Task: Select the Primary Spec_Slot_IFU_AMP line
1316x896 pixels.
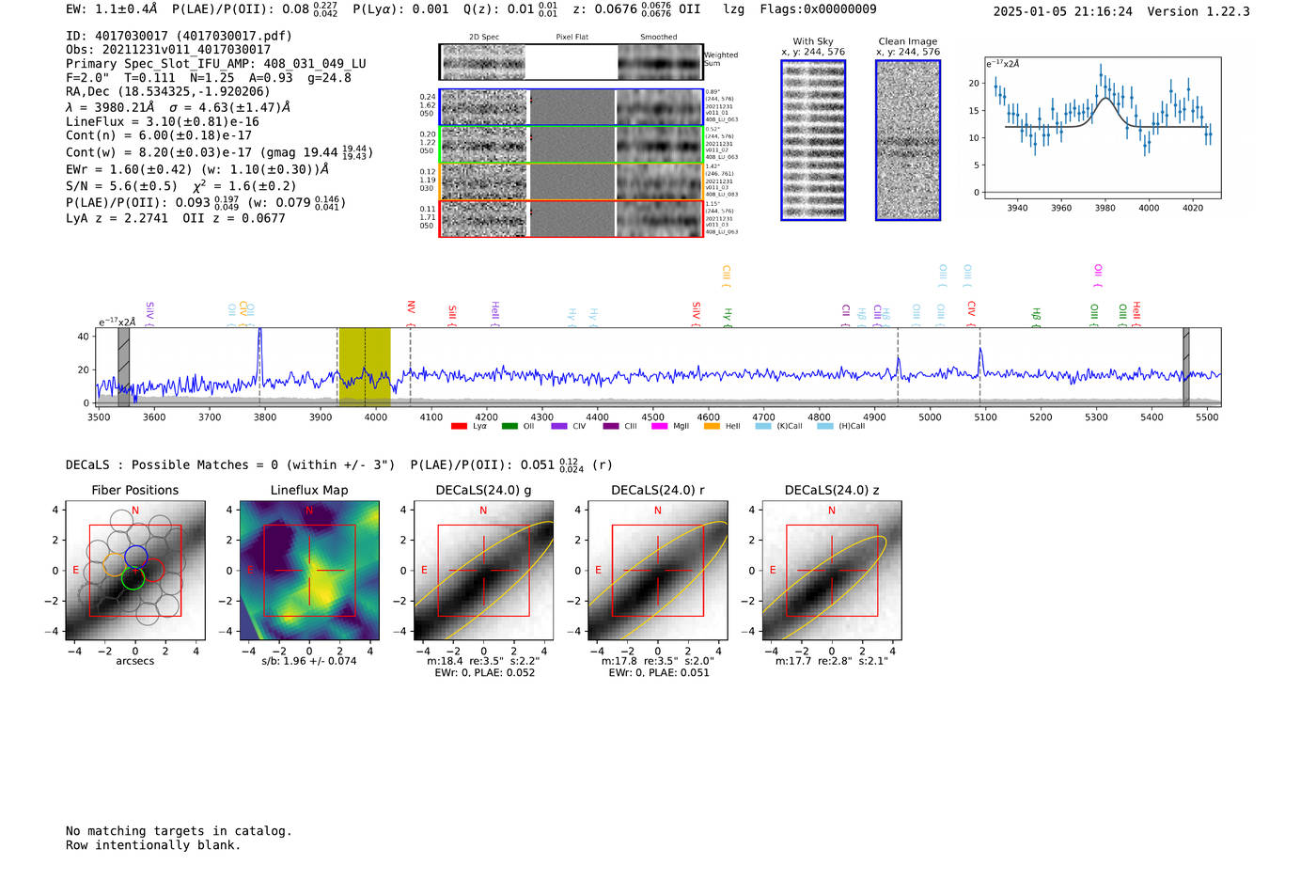Action: 216,64
